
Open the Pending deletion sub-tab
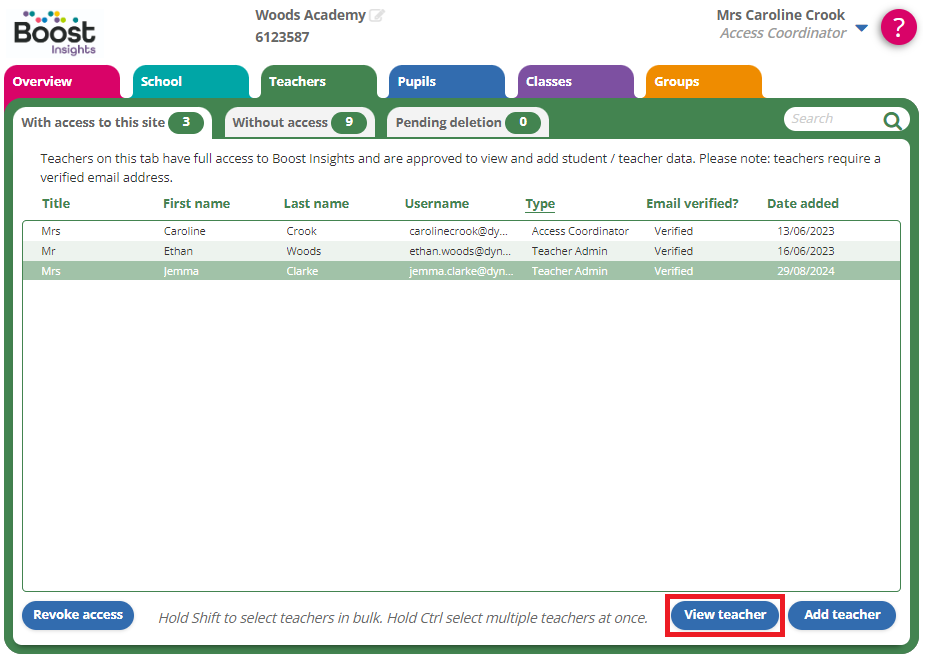coord(467,123)
